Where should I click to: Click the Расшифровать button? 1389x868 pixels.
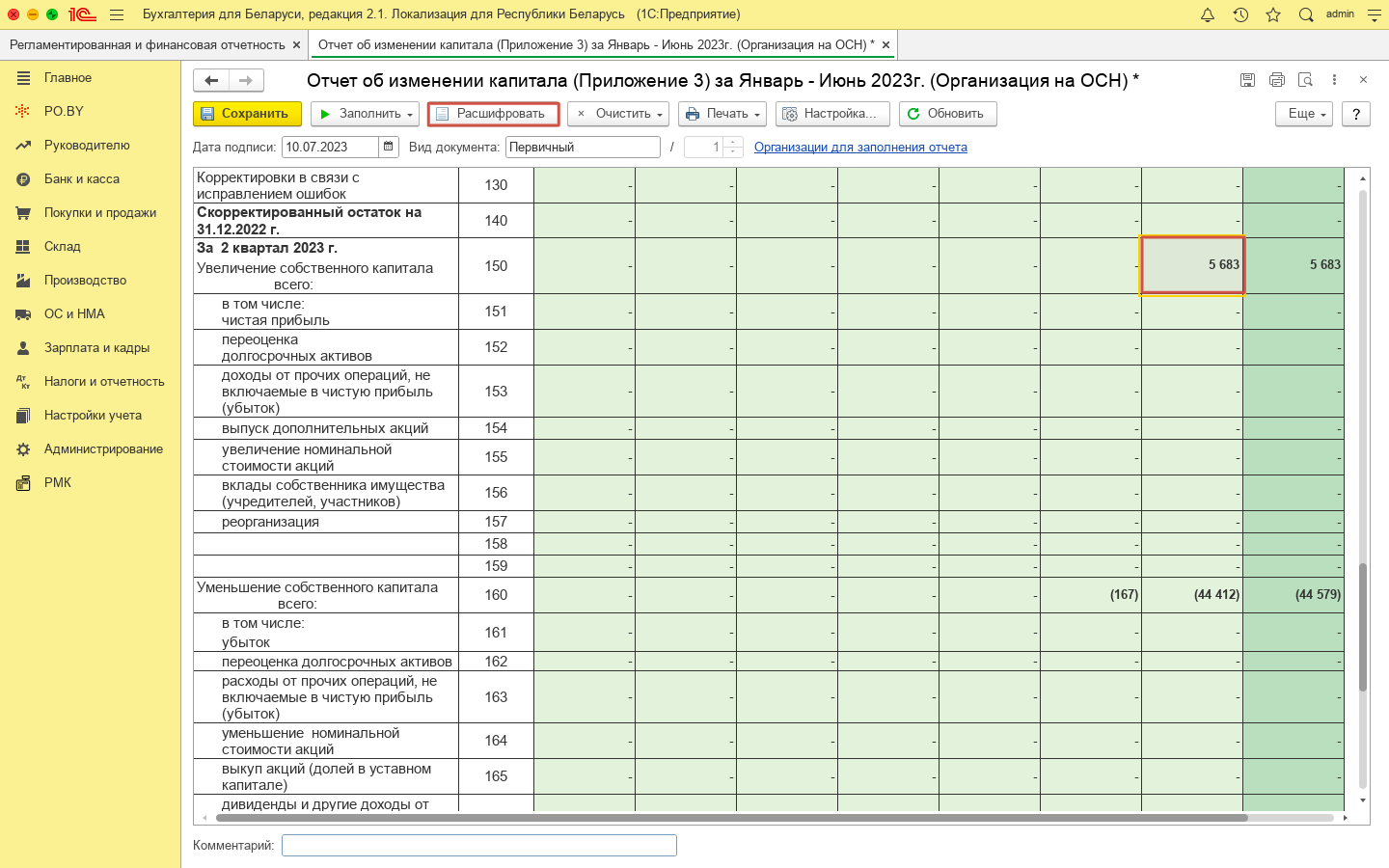(x=493, y=114)
